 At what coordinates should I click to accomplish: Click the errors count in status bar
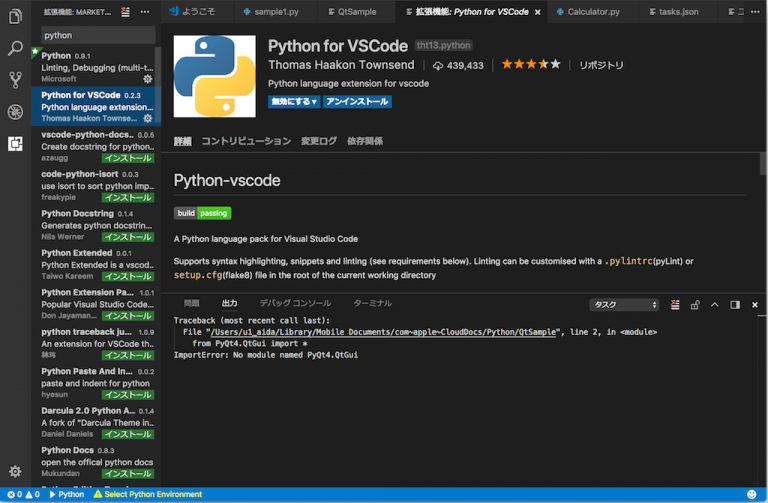pos(14,494)
